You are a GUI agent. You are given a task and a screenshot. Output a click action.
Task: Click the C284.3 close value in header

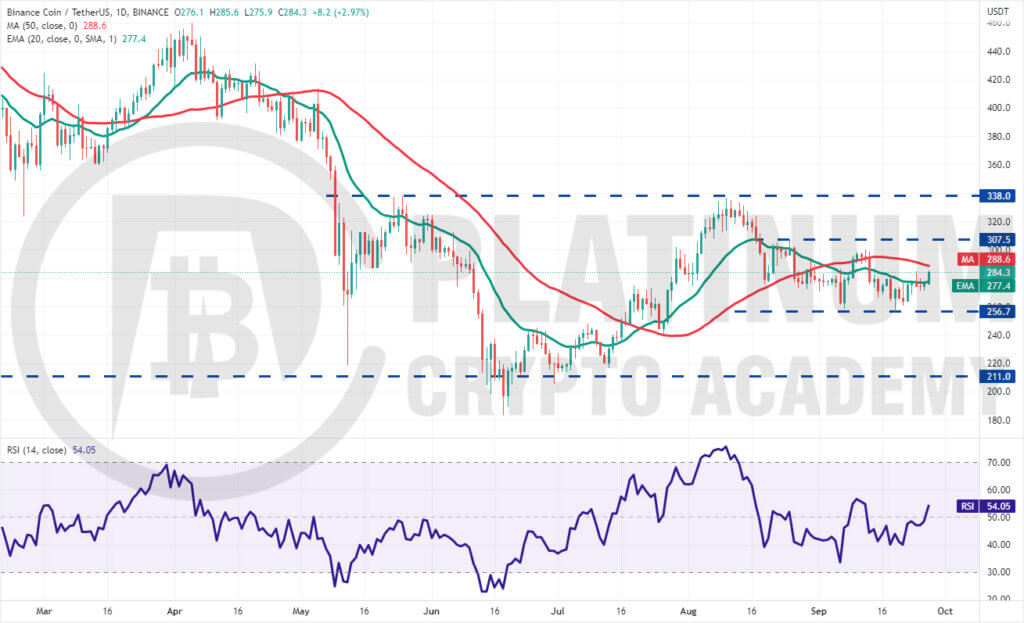coord(292,12)
